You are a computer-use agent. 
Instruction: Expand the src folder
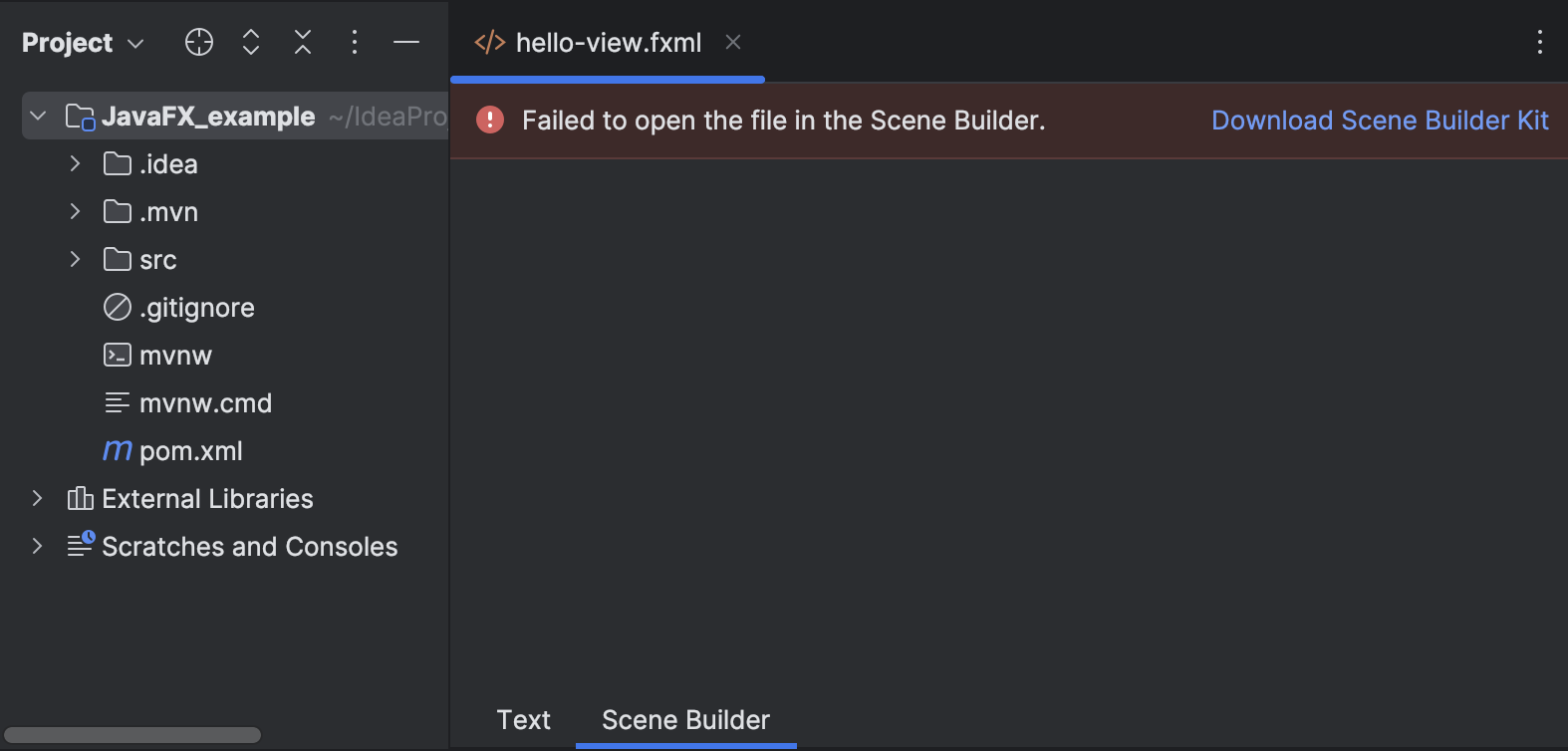point(75,259)
